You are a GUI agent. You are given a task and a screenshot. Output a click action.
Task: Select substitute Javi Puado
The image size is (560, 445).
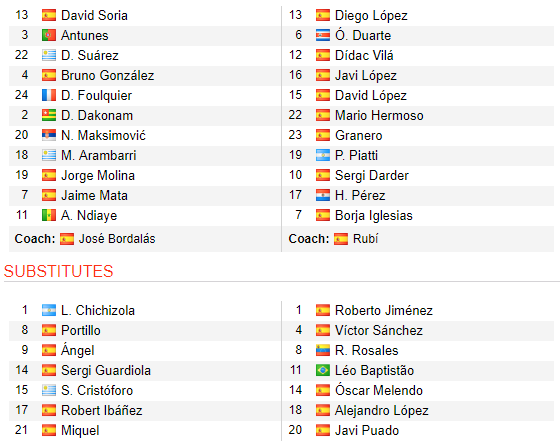click(x=367, y=430)
